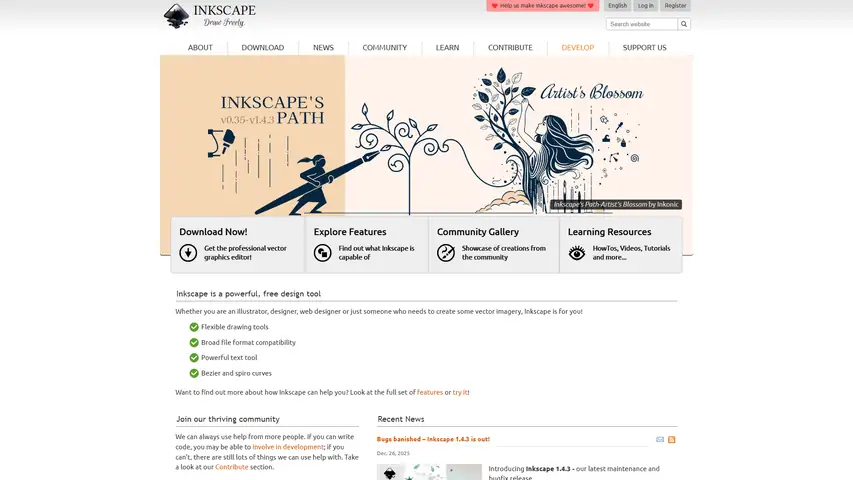853x480 pixels.
Task: Open the ABOUT menu
Action: pyautogui.click(x=200, y=47)
